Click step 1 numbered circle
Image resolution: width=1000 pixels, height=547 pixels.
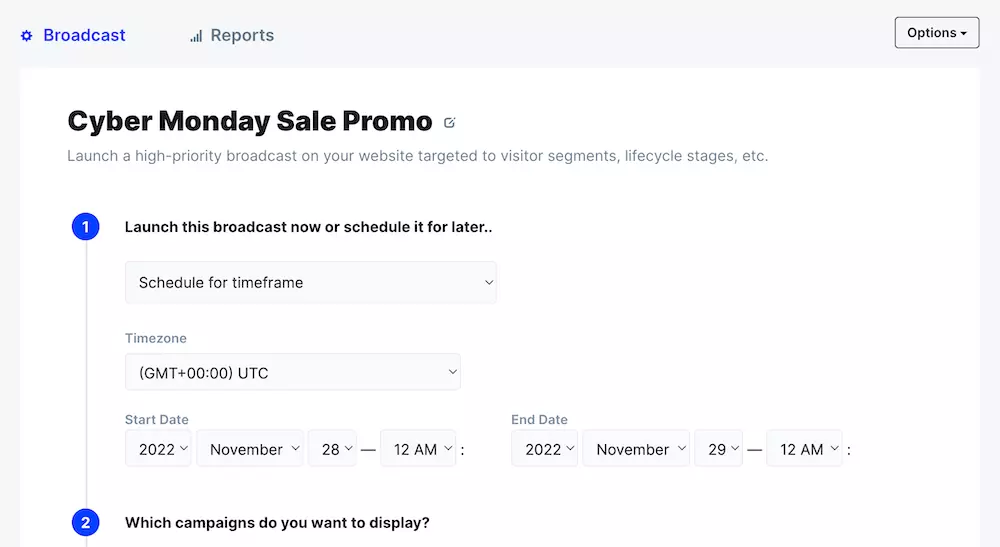(85, 227)
